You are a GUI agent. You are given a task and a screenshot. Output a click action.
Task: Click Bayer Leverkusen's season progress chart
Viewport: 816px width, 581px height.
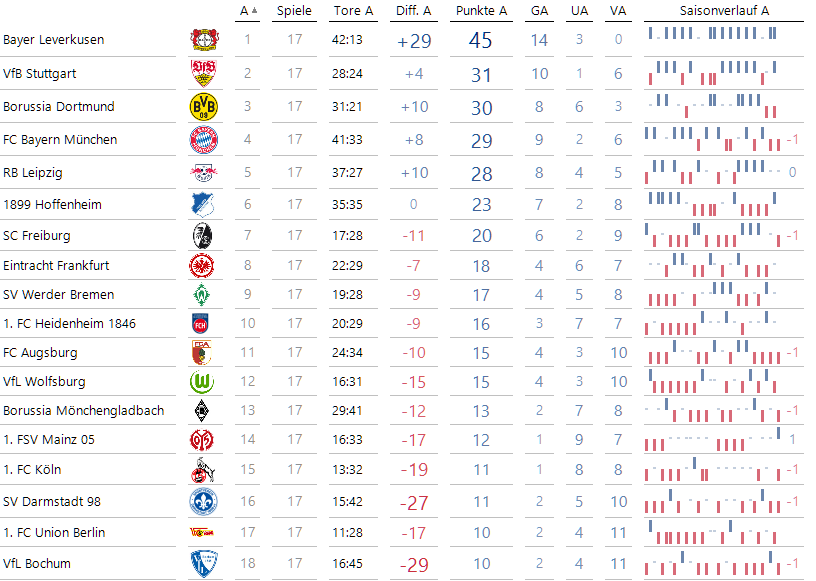713,37
